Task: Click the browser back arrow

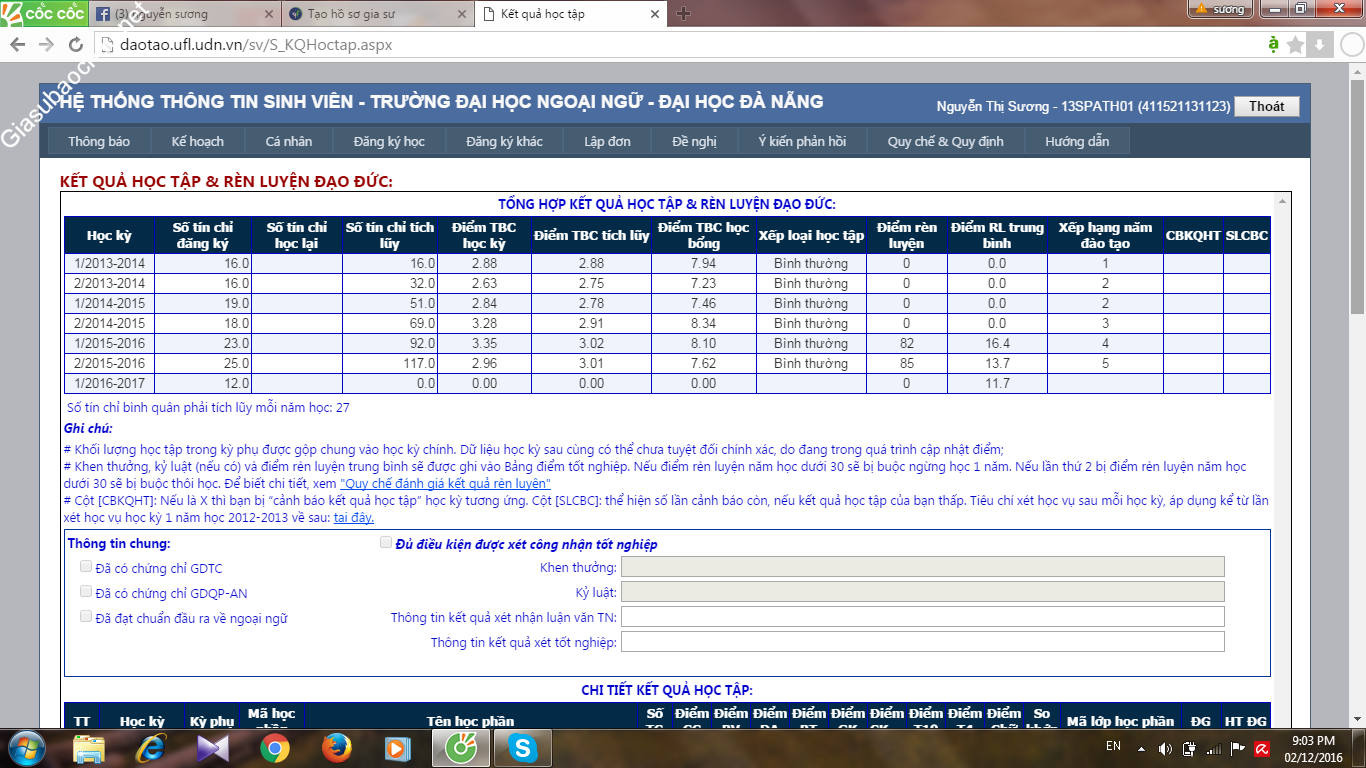Action: (x=18, y=45)
